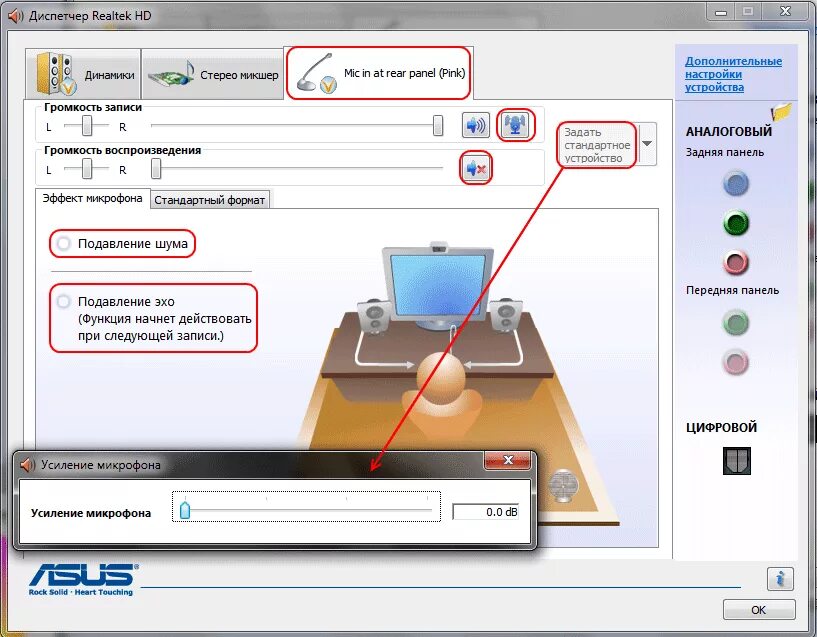Open microphone boost settings button
817x637 pixels.
[515, 125]
